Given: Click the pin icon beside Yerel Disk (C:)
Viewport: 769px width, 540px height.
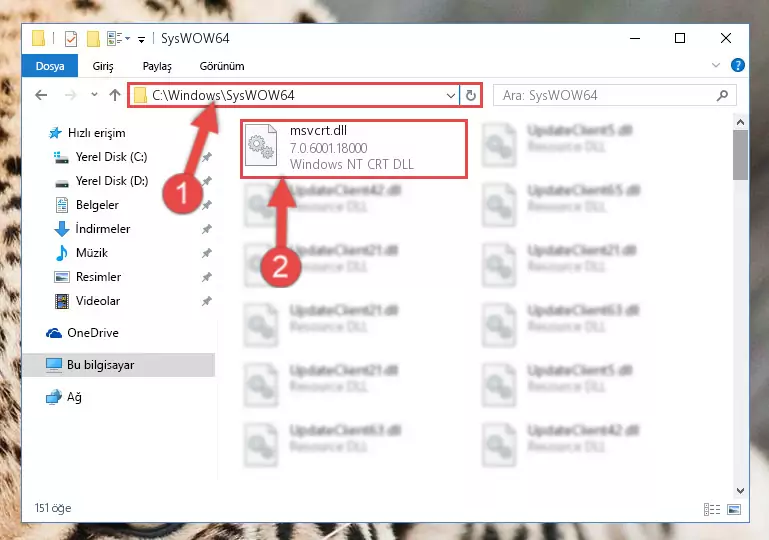Looking at the screenshot, I should click(206, 157).
